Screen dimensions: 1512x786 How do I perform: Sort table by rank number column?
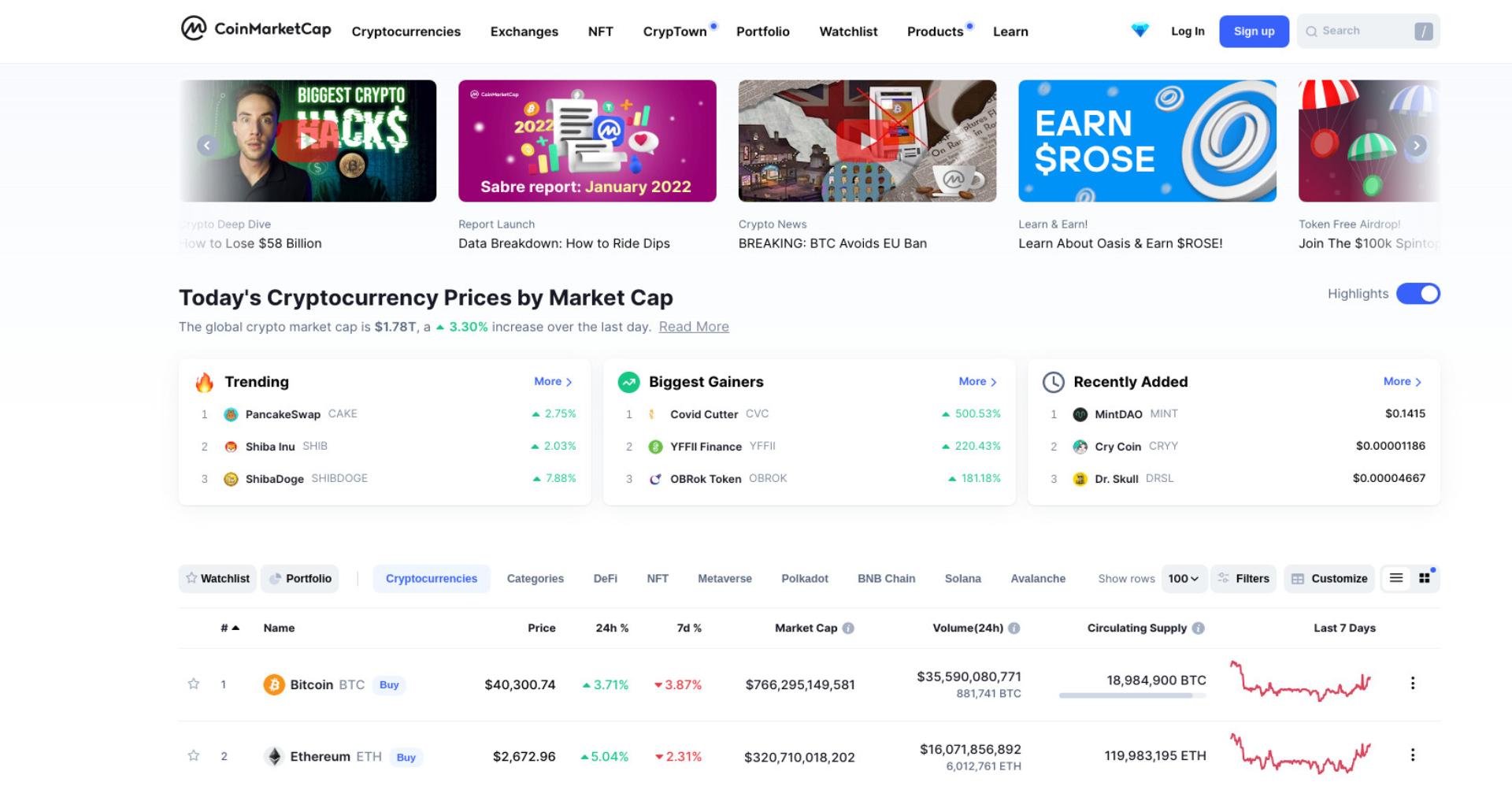(229, 628)
